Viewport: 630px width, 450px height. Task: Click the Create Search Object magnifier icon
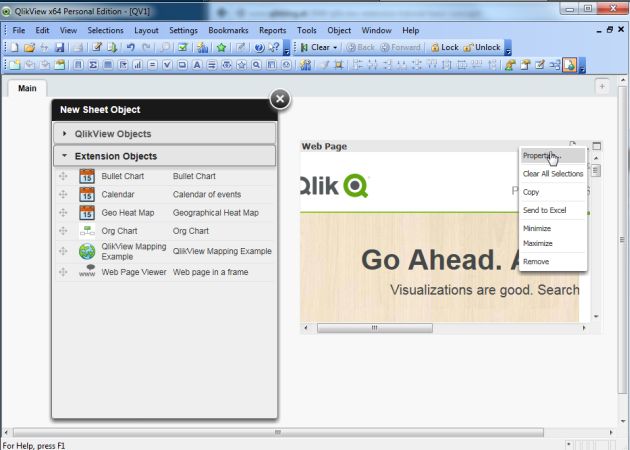coord(256,65)
